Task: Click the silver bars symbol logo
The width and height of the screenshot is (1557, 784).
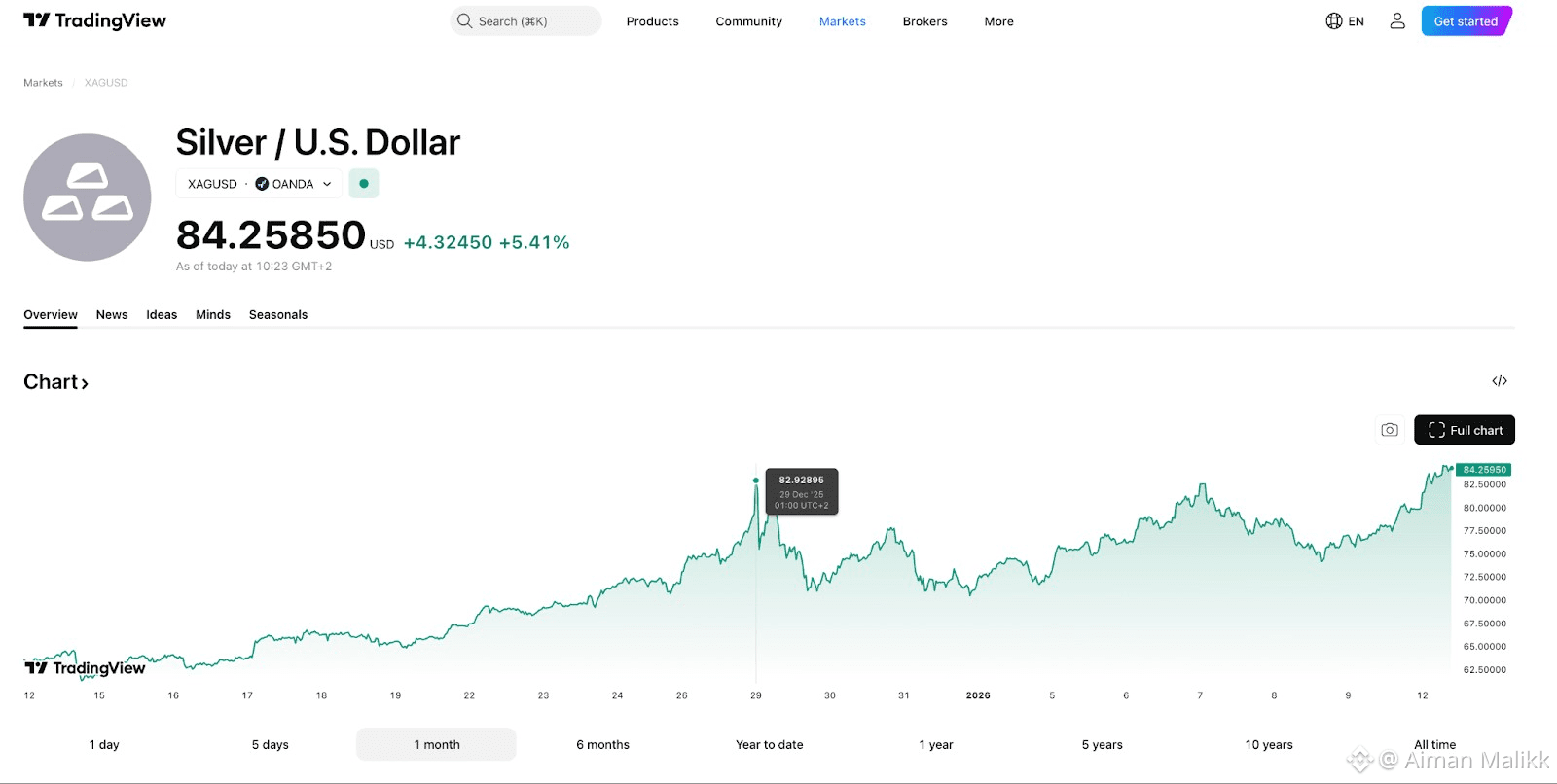Action: tap(88, 197)
